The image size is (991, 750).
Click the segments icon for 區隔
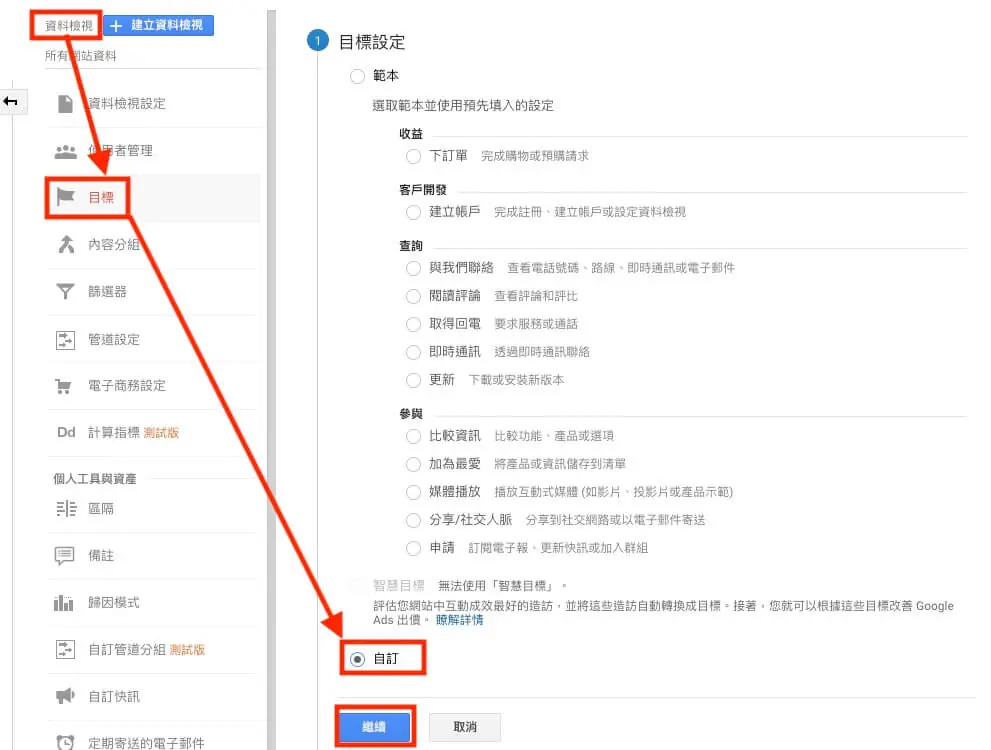click(66, 509)
